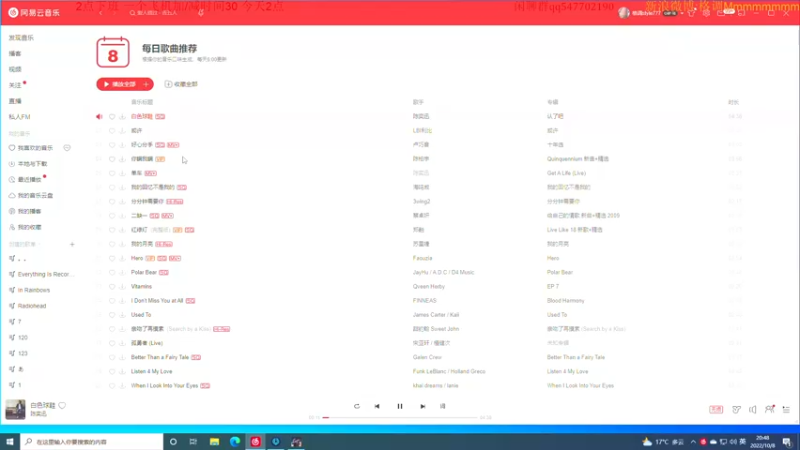Download the song Used To
The height and width of the screenshot is (450, 800).
coord(122,315)
